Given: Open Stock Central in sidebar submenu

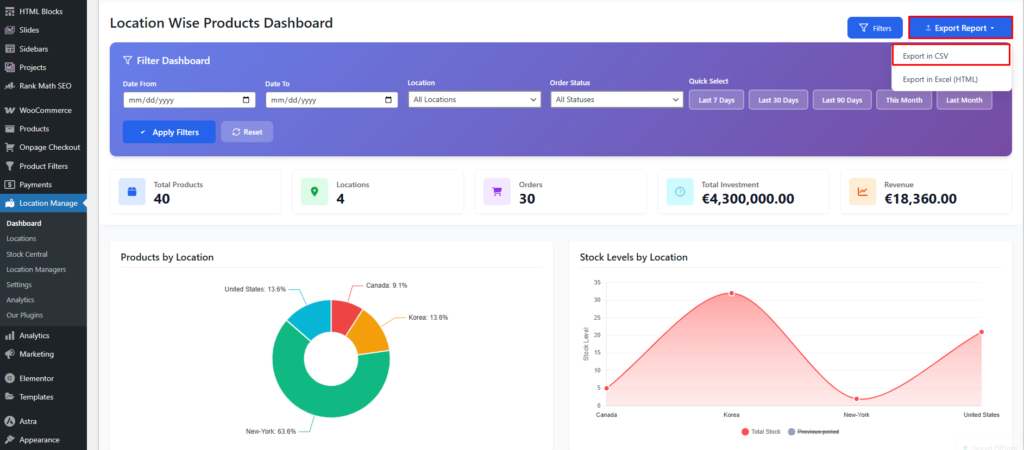Looking at the screenshot, I should tap(27, 254).
